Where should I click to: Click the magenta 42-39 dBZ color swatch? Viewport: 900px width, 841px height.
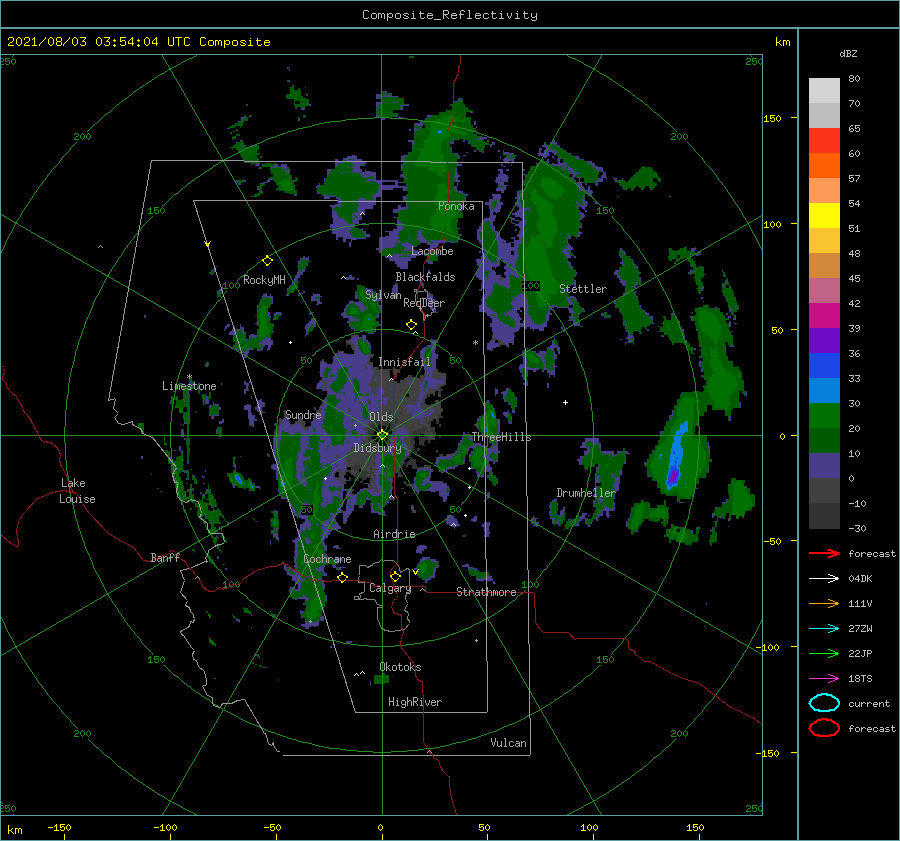coord(824,316)
